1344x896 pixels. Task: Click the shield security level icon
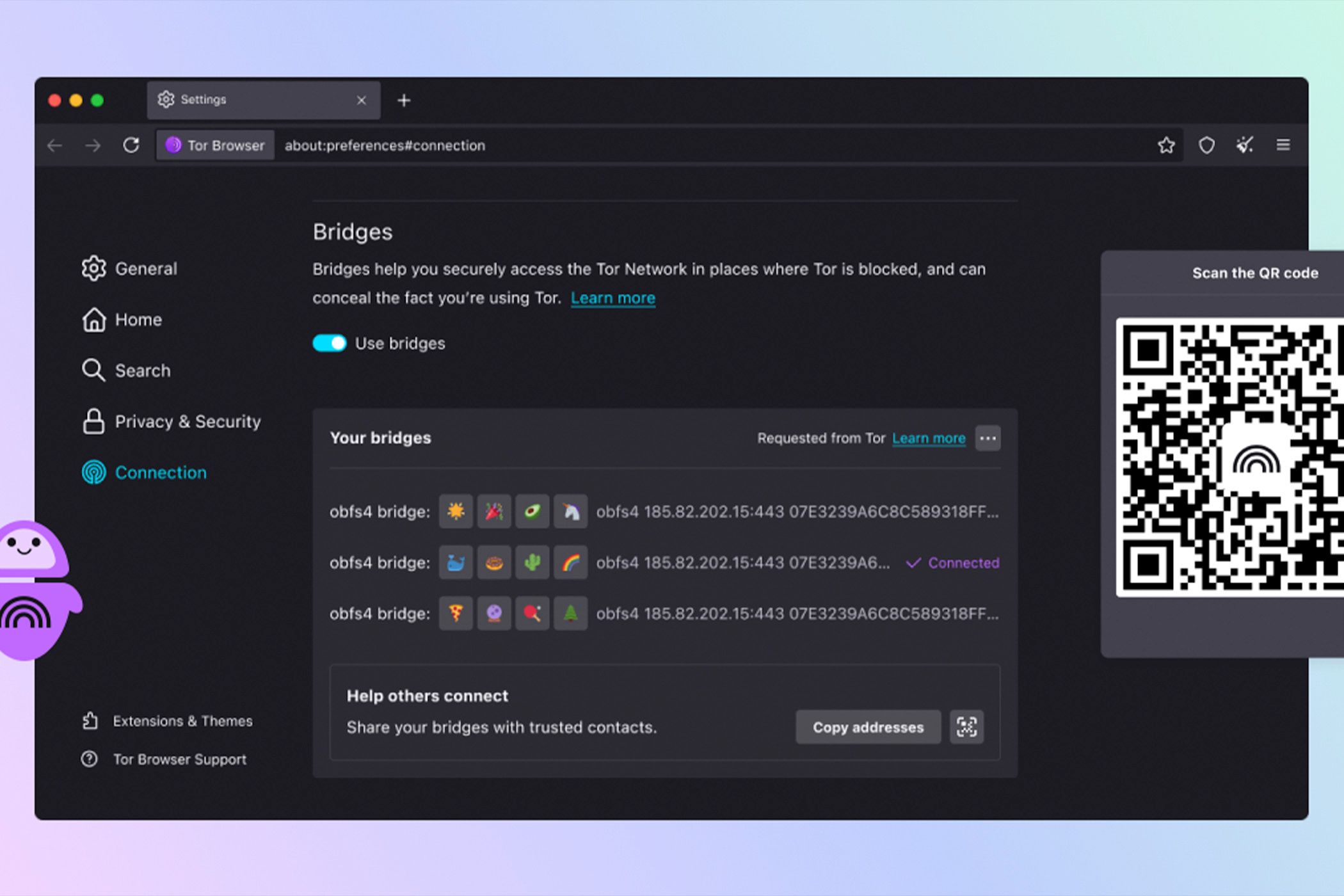pyautogui.click(x=1206, y=145)
